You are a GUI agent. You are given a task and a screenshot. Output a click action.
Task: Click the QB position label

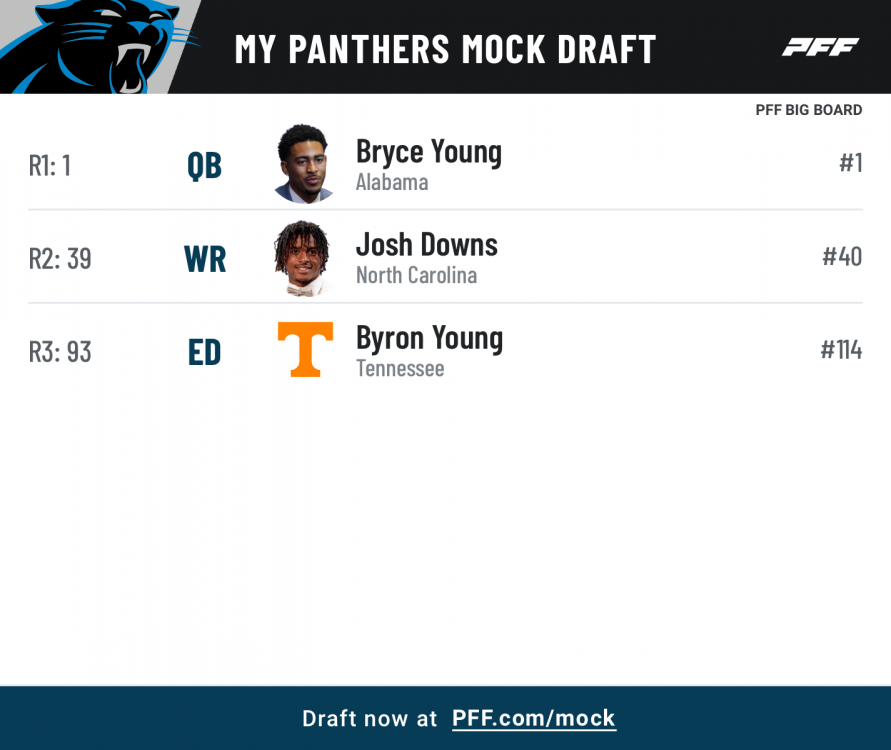[x=204, y=166]
